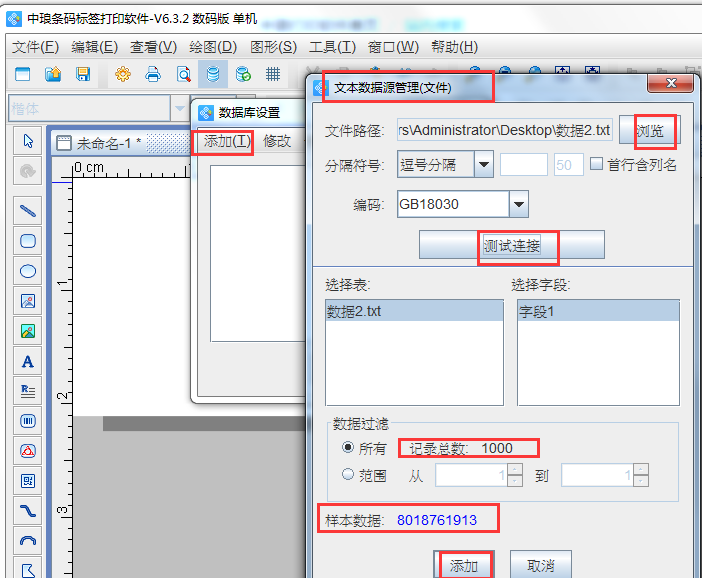
Task: Click the '浏览' browse button
Action: [x=649, y=131]
